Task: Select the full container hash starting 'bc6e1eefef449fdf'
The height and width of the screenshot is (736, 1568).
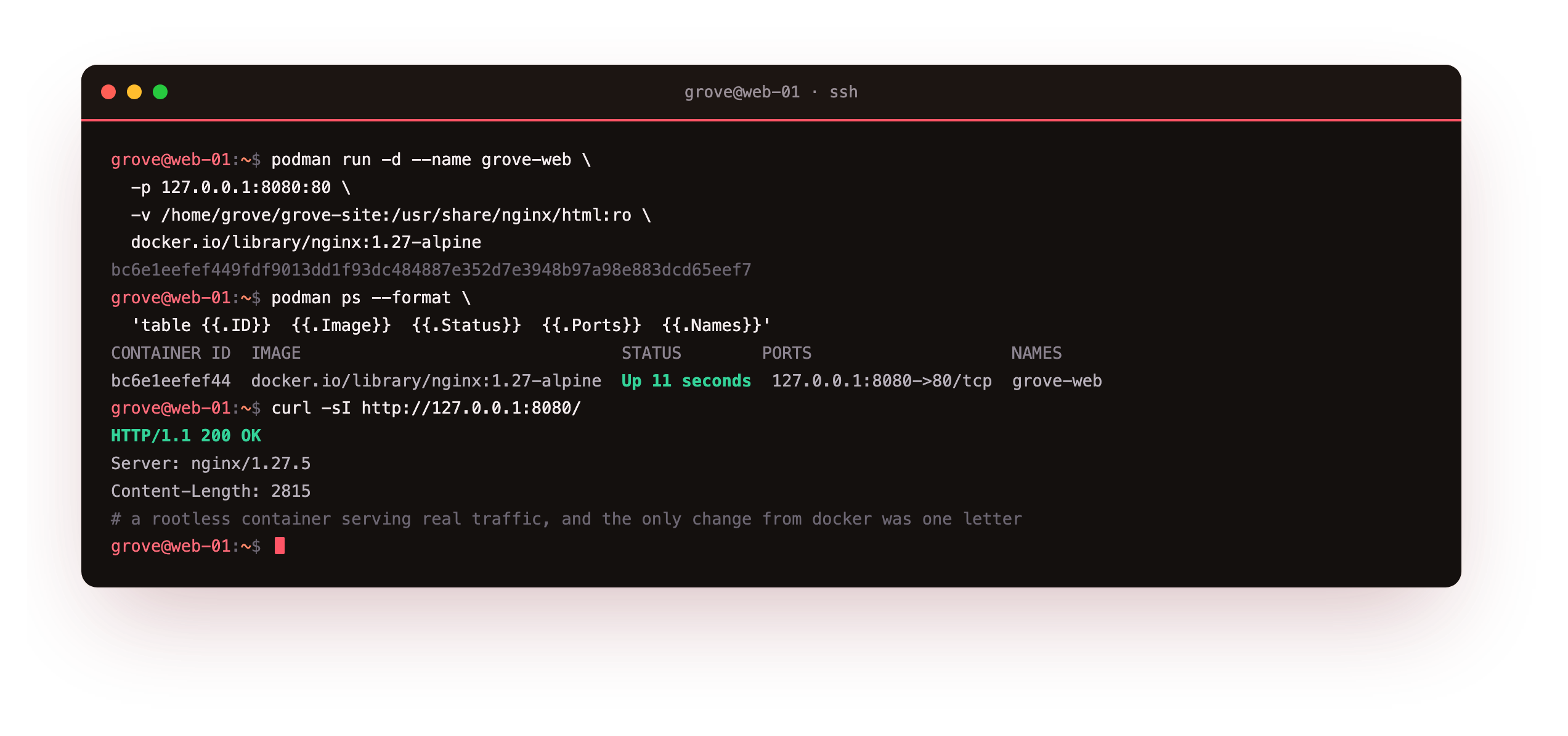Action: coord(431,270)
